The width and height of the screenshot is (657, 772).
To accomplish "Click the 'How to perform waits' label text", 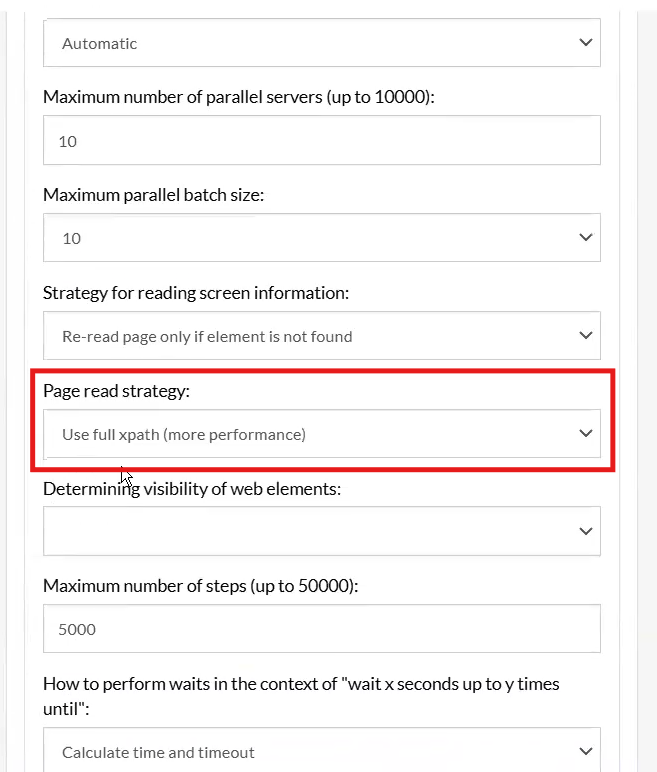I will pyautogui.click(x=301, y=684).
